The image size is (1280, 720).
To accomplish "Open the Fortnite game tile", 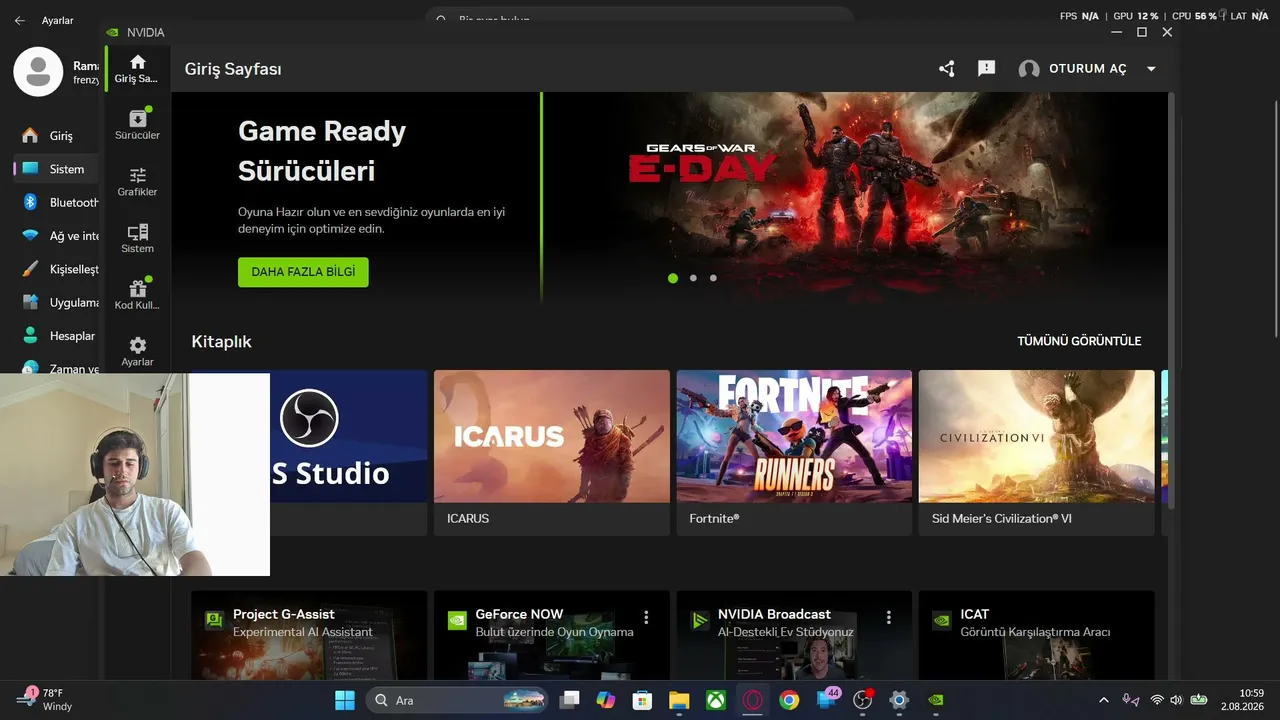I will tap(794, 452).
